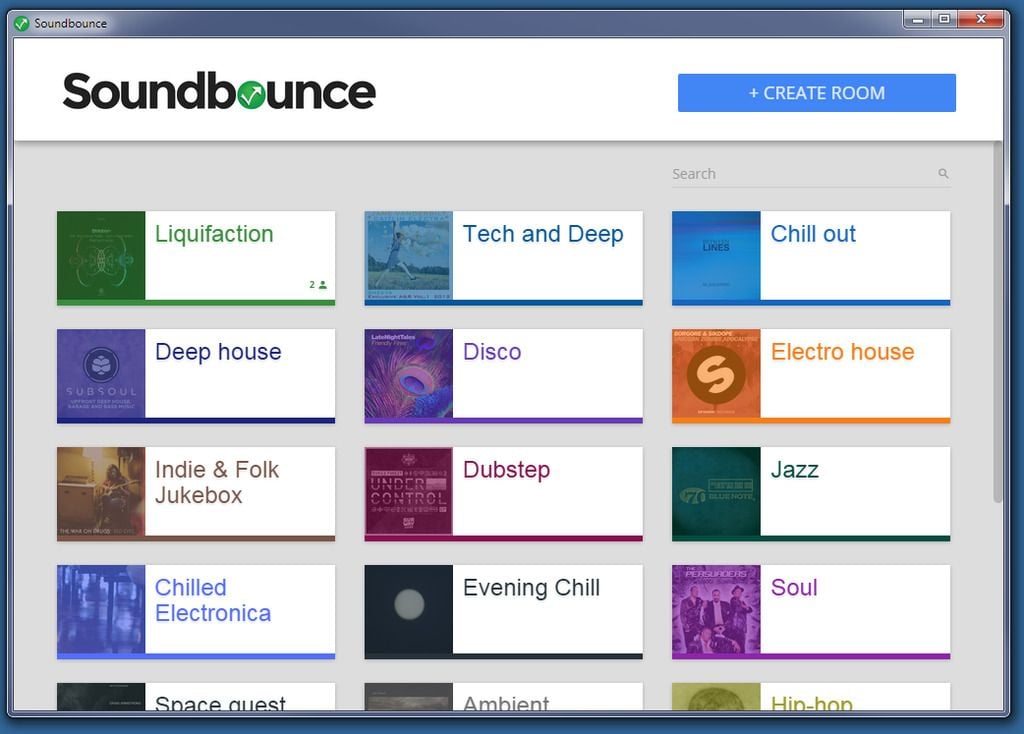
Task: Click the search magnifier icon
Action: coord(943,173)
